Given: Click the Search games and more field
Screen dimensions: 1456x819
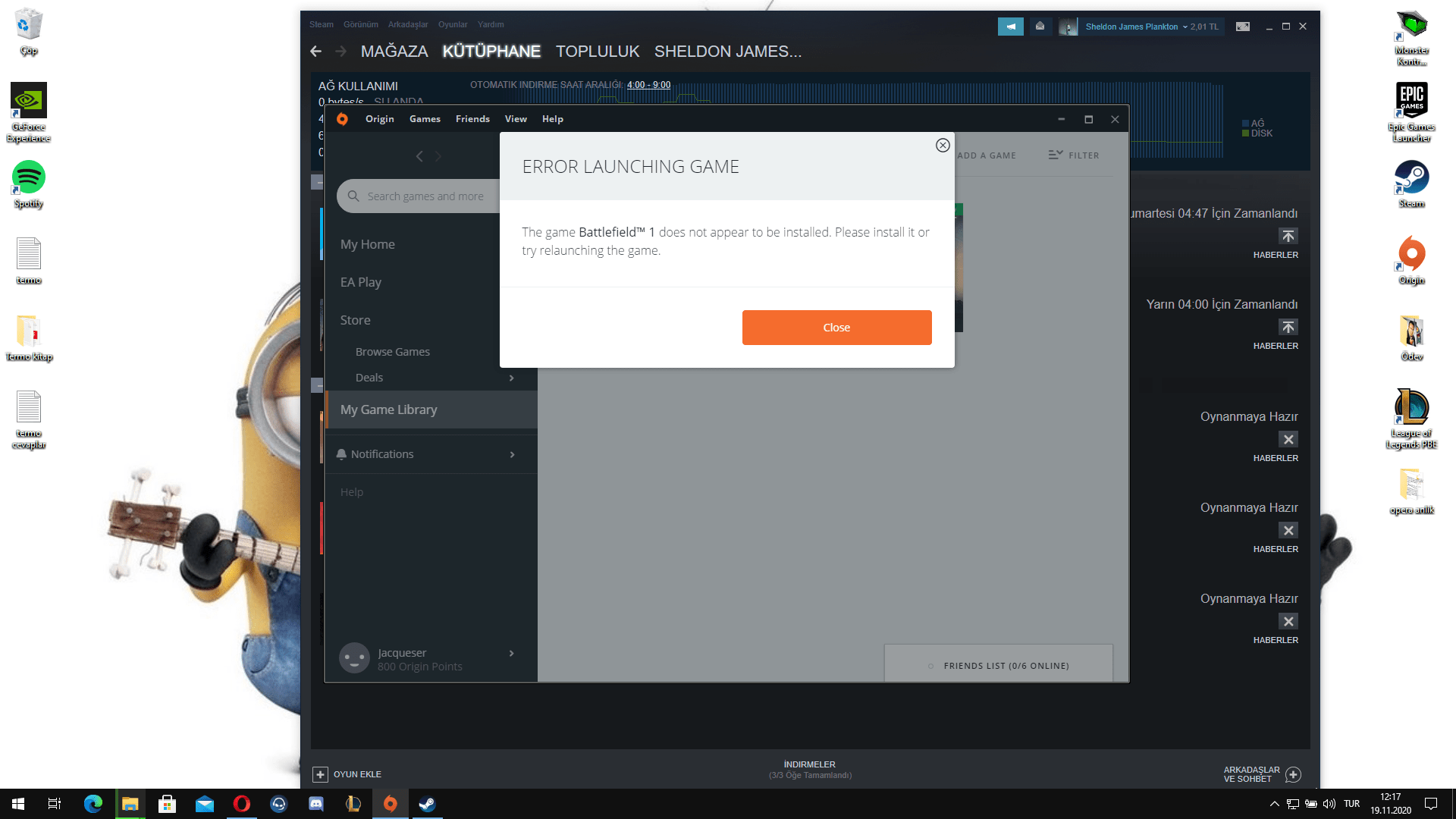Looking at the screenshot, I should pos(425,196).
